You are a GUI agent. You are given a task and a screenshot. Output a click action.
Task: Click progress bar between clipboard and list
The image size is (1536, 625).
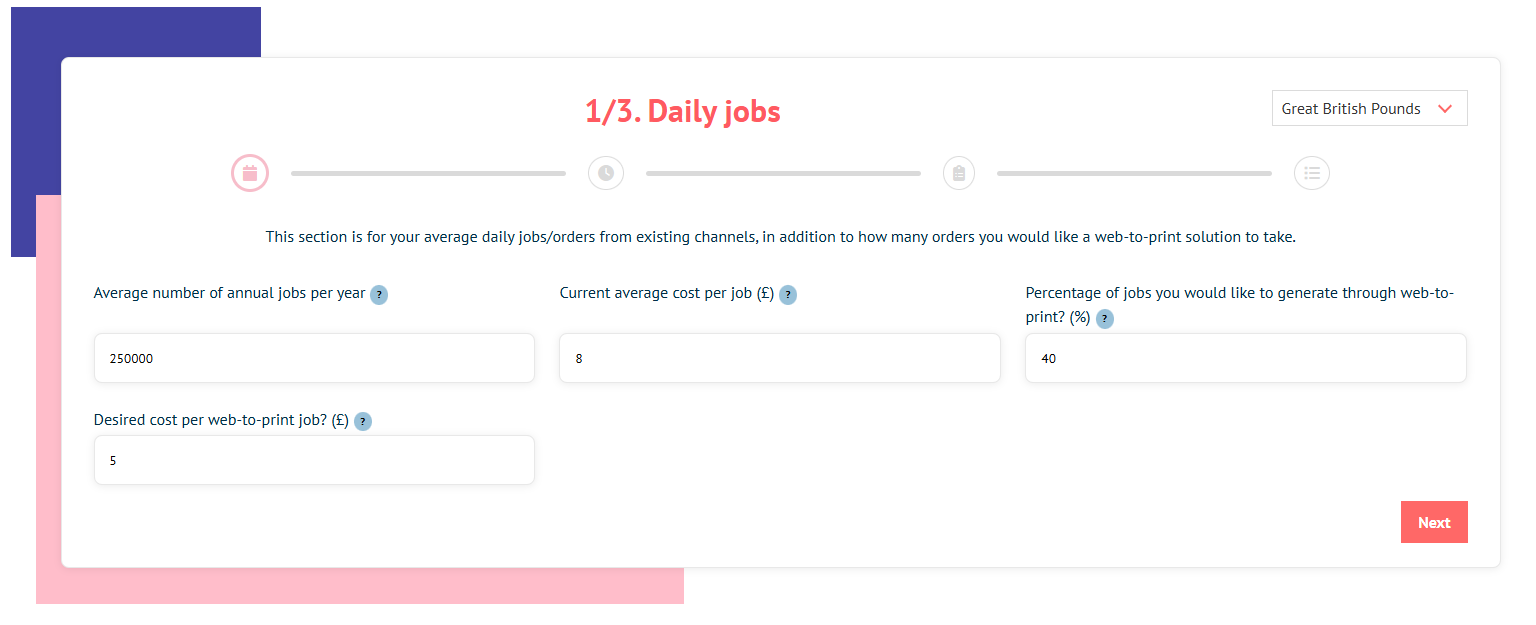point(1134,174)
